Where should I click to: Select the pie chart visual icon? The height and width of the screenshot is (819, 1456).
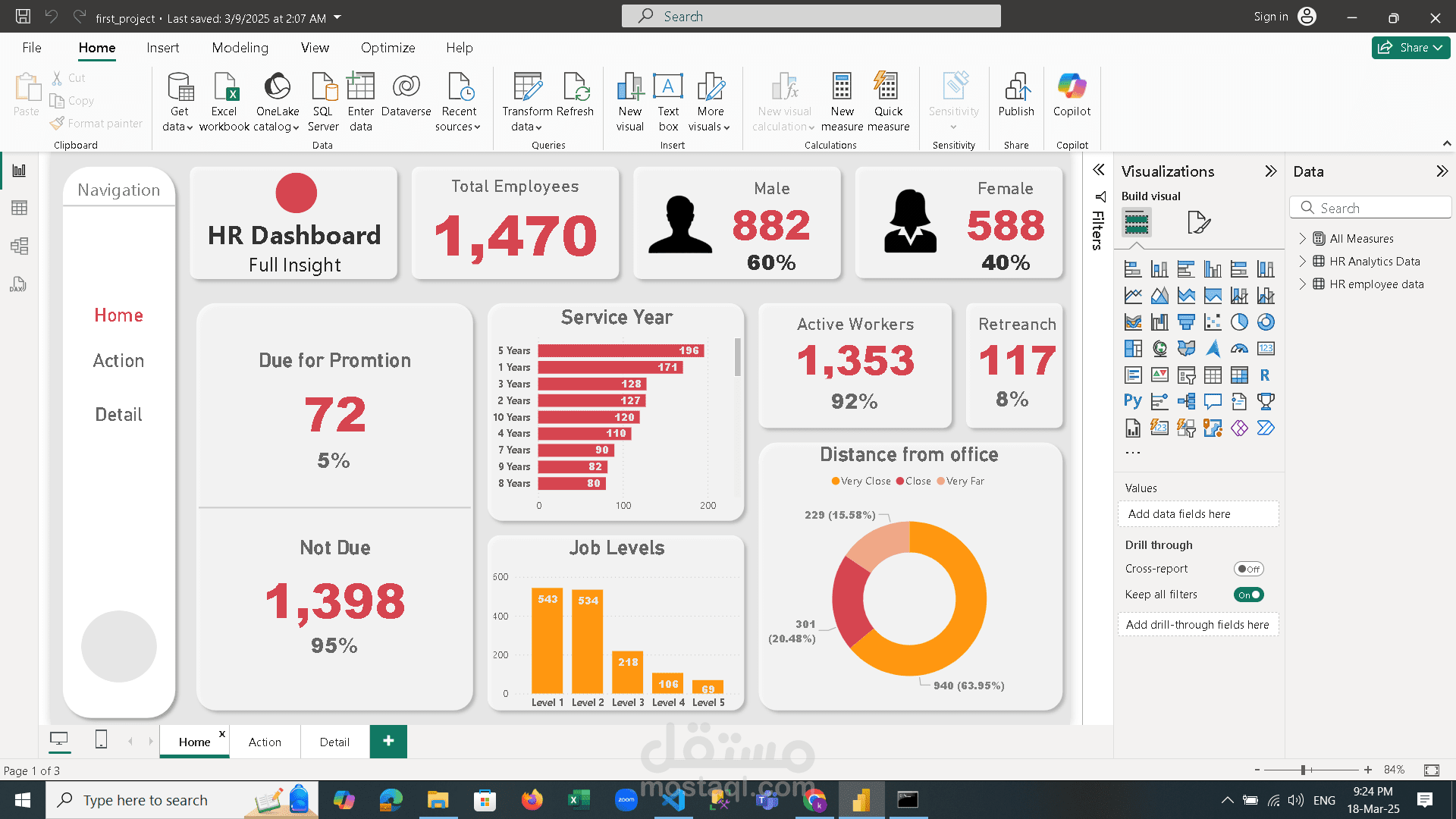pyautogui.click(x=1240, y=322)
